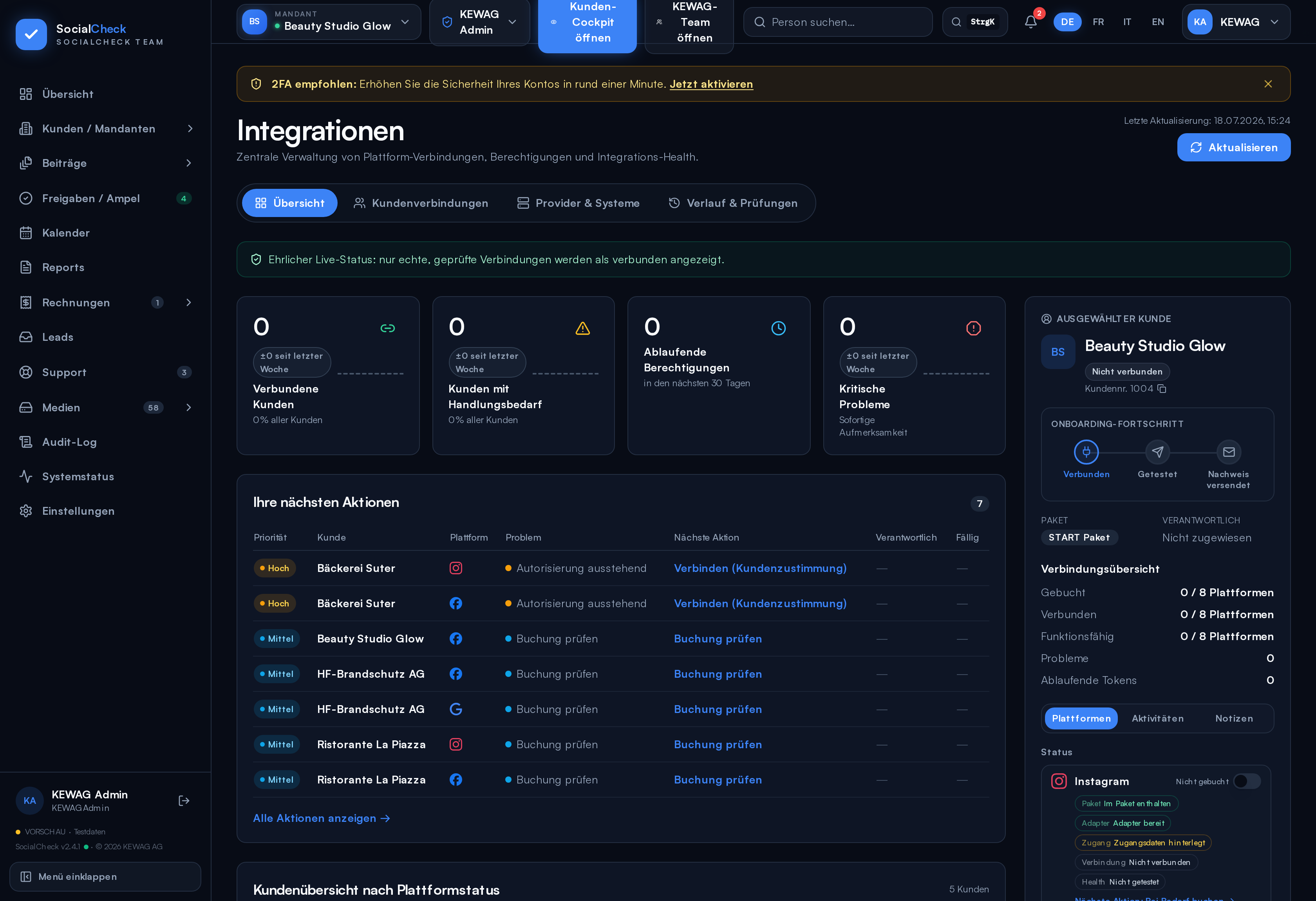Switch language to EN
Screen dimensions: 1316x901
pyautogui.click(x=1157, y=22)
